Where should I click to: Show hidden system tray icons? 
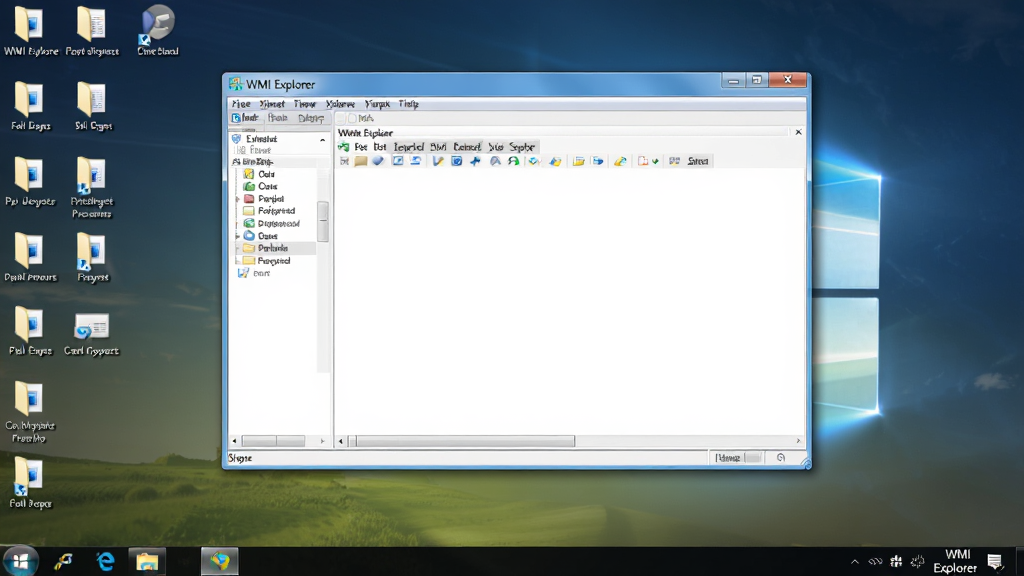coord(855,562)
